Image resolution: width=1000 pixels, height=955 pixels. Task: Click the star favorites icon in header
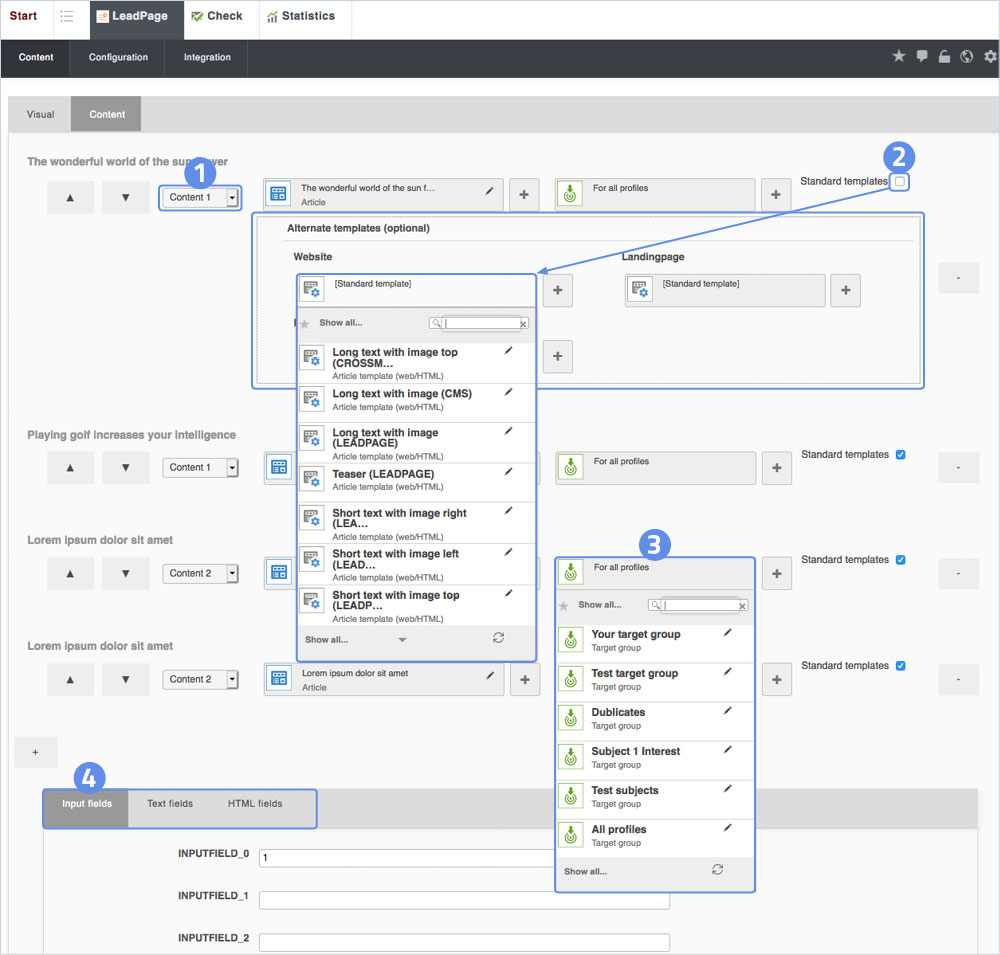tap(898, 57)
